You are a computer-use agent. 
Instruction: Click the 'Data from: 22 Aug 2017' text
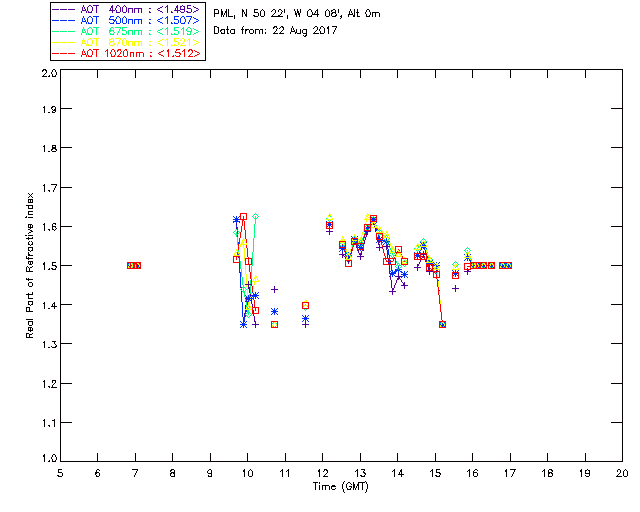[275, 31]
